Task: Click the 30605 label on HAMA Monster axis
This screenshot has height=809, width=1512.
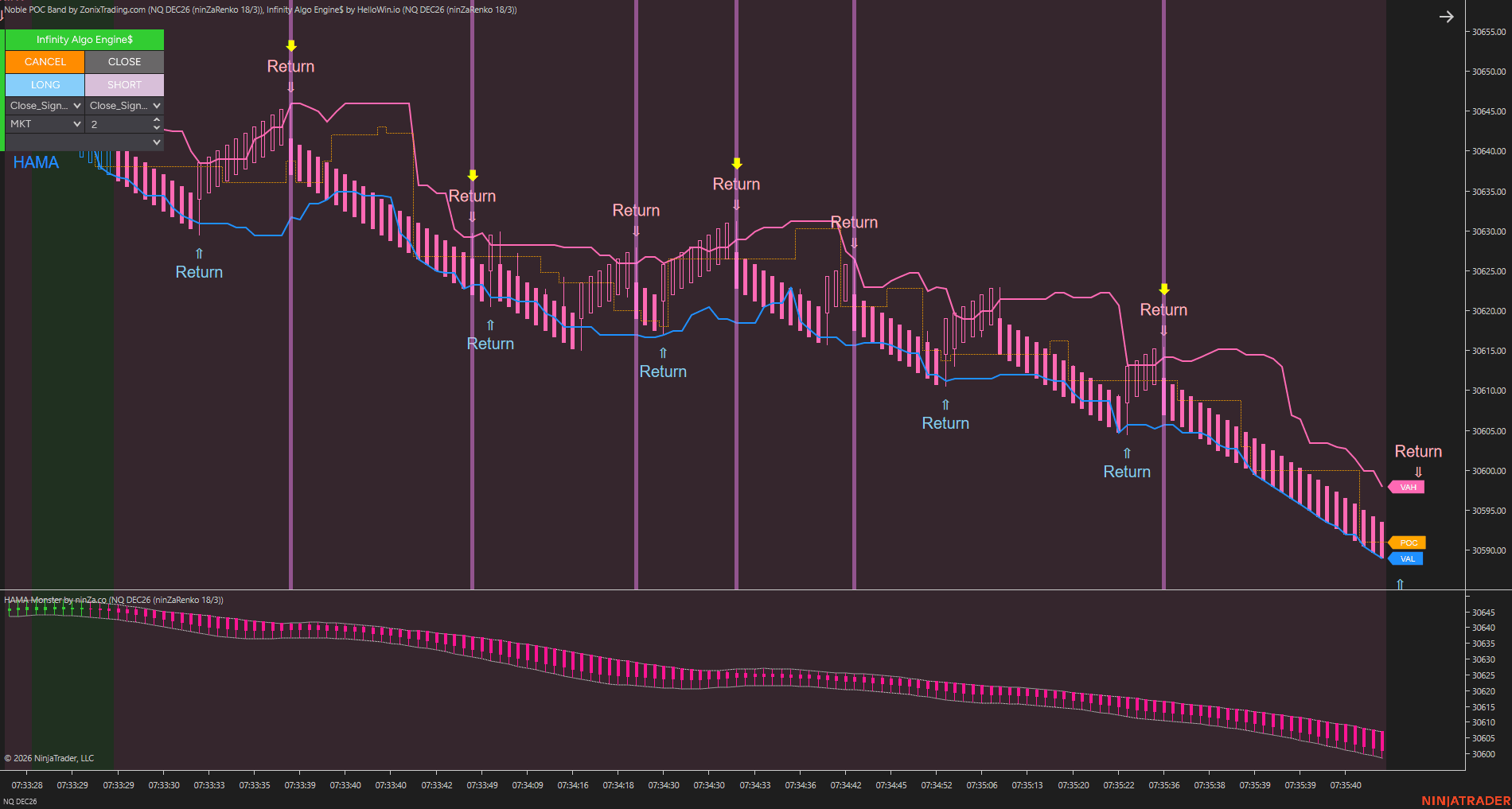Action: [1483, 738]
